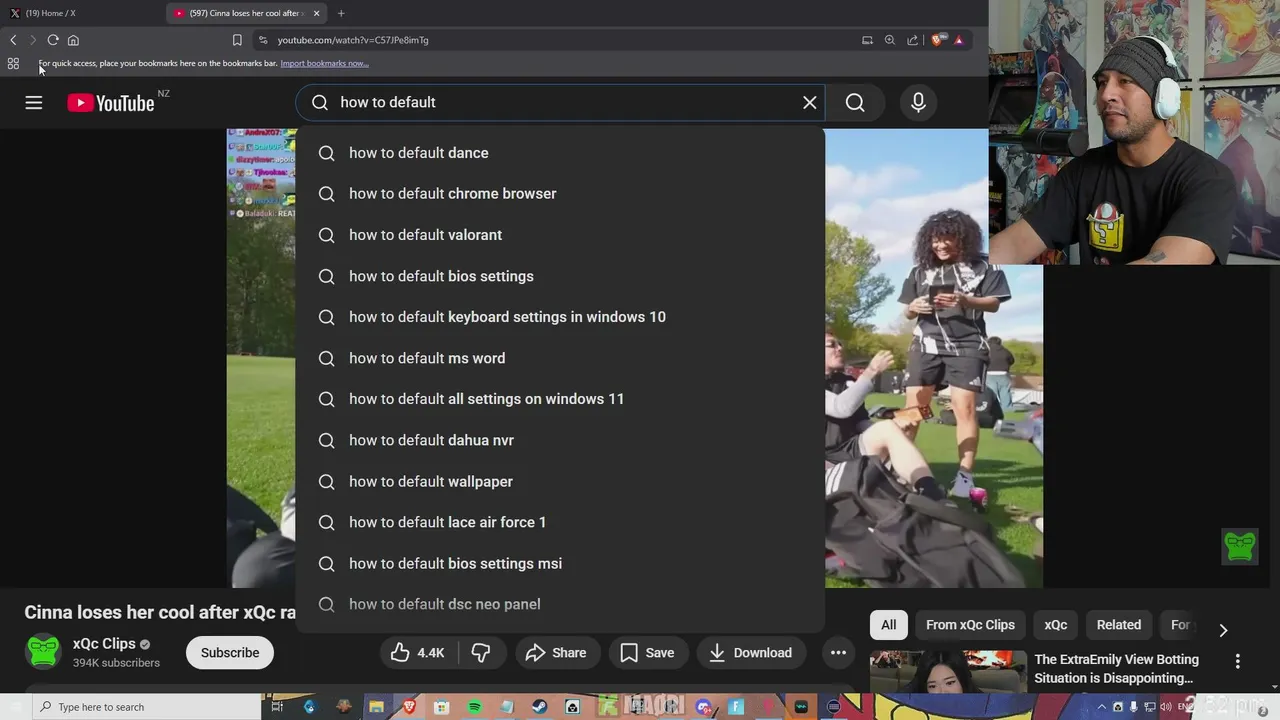Open the YouTube hamburger guide menu
The image size is (1280, 720).
pos(34,102)
